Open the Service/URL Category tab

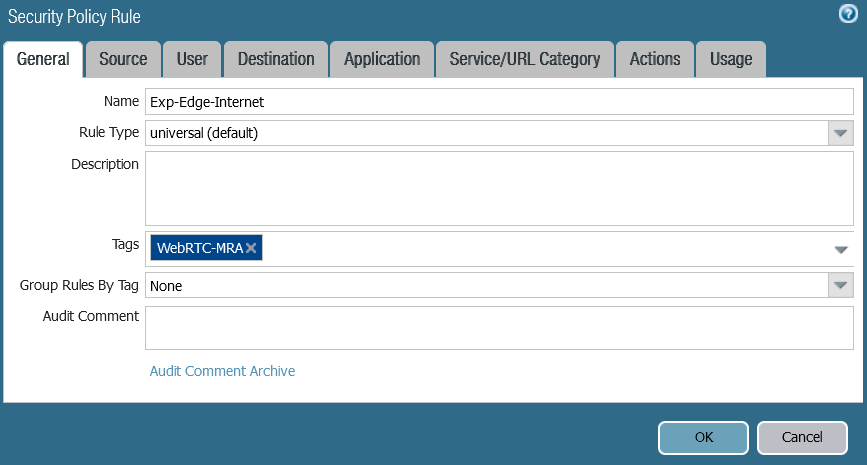pos(525,59)
